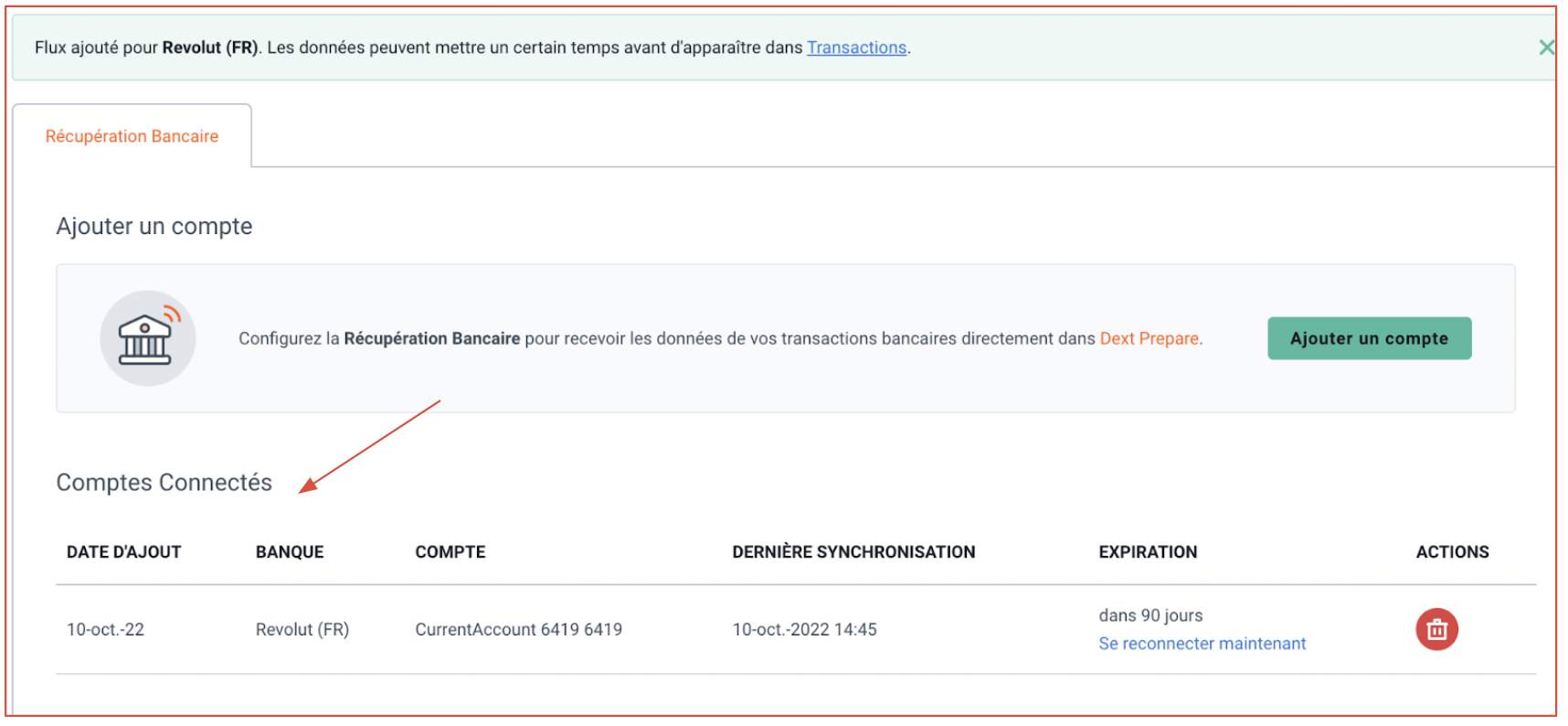Click the DERNIÈRE SYNCHRONISATION column header
1568x726 pixels.
pos(853,552)
